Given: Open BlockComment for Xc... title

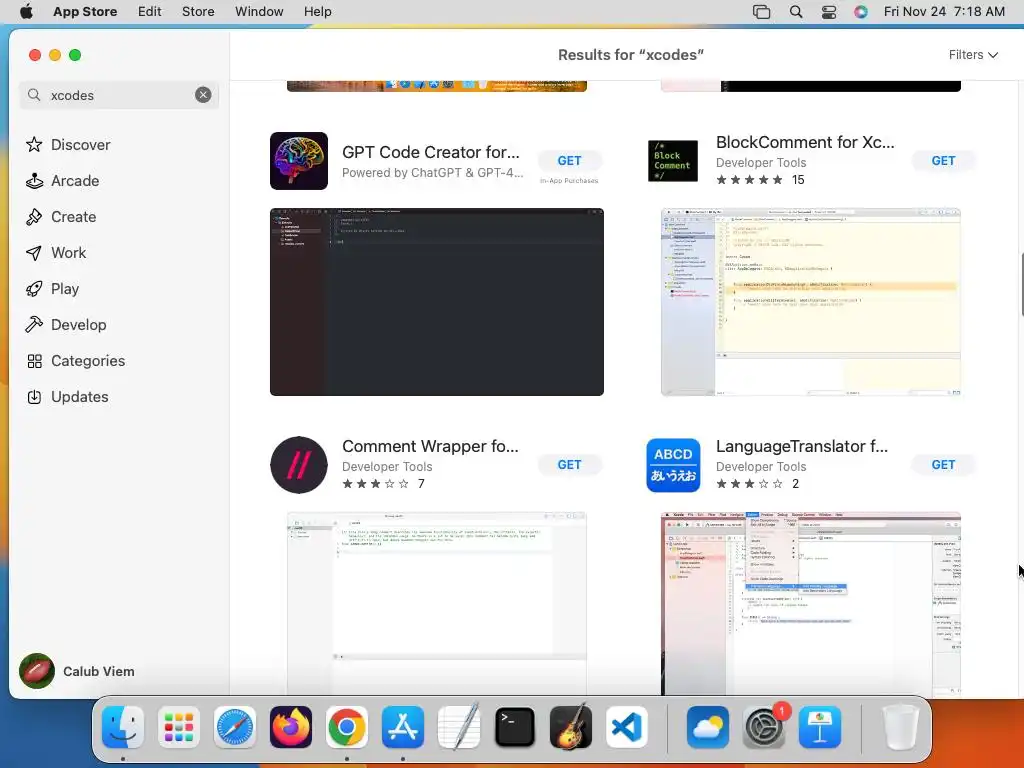Looking at the screenshot, I should 805,142.
